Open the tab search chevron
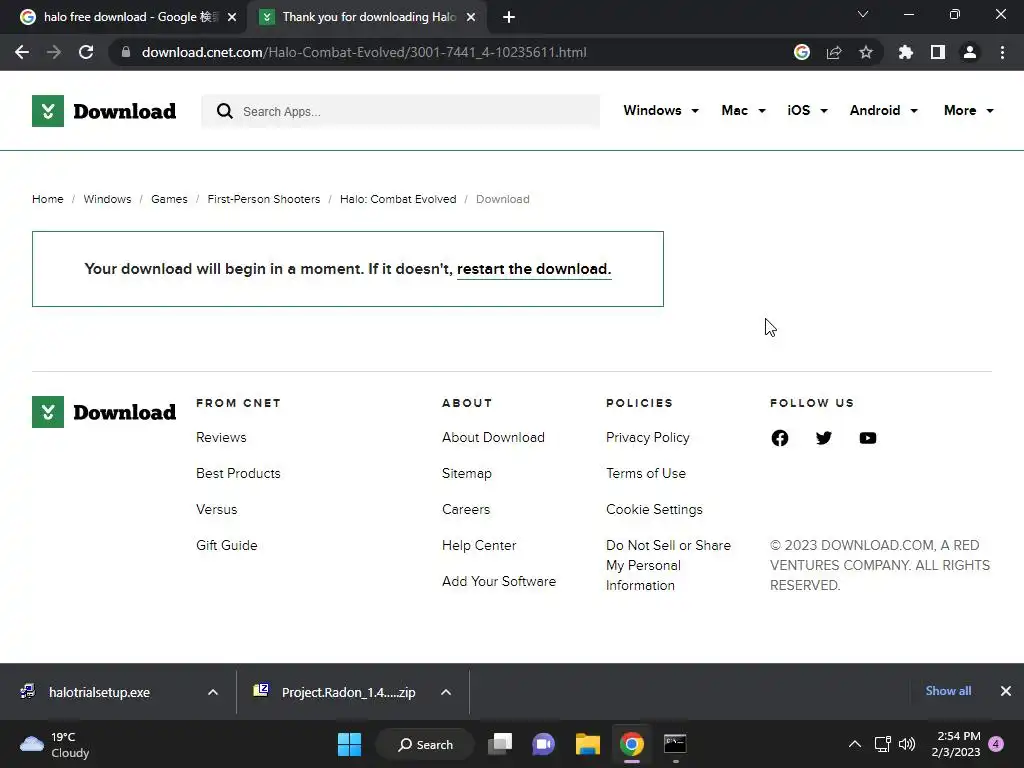 coord(863,14)
